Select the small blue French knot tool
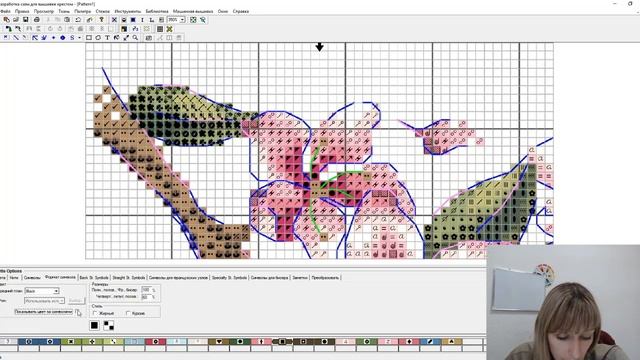This screenshot has height=360, width=640. (53, 38)
